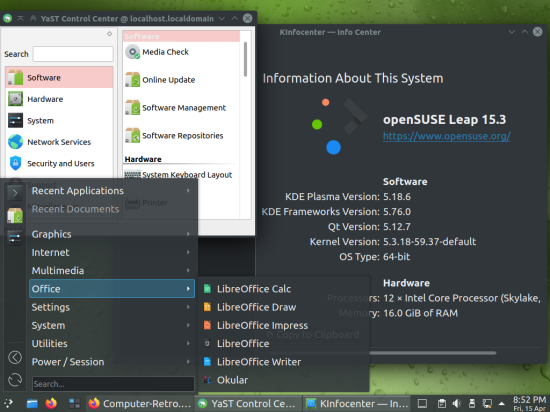Open Internet category in launcher menu
This screenshot has width=550, height=412.
112,252
